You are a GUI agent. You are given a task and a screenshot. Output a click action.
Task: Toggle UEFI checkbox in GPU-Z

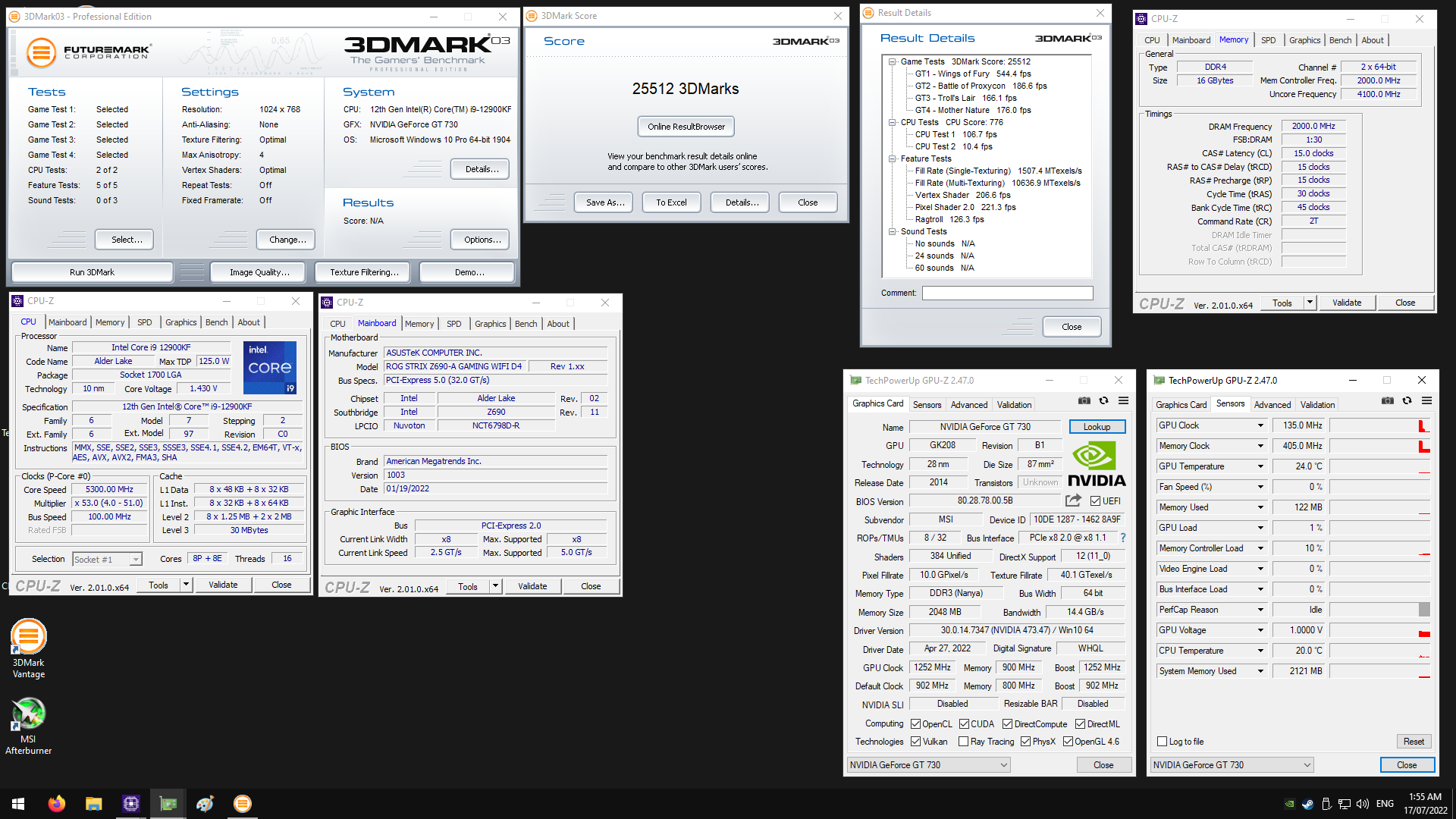point(1095,501)
